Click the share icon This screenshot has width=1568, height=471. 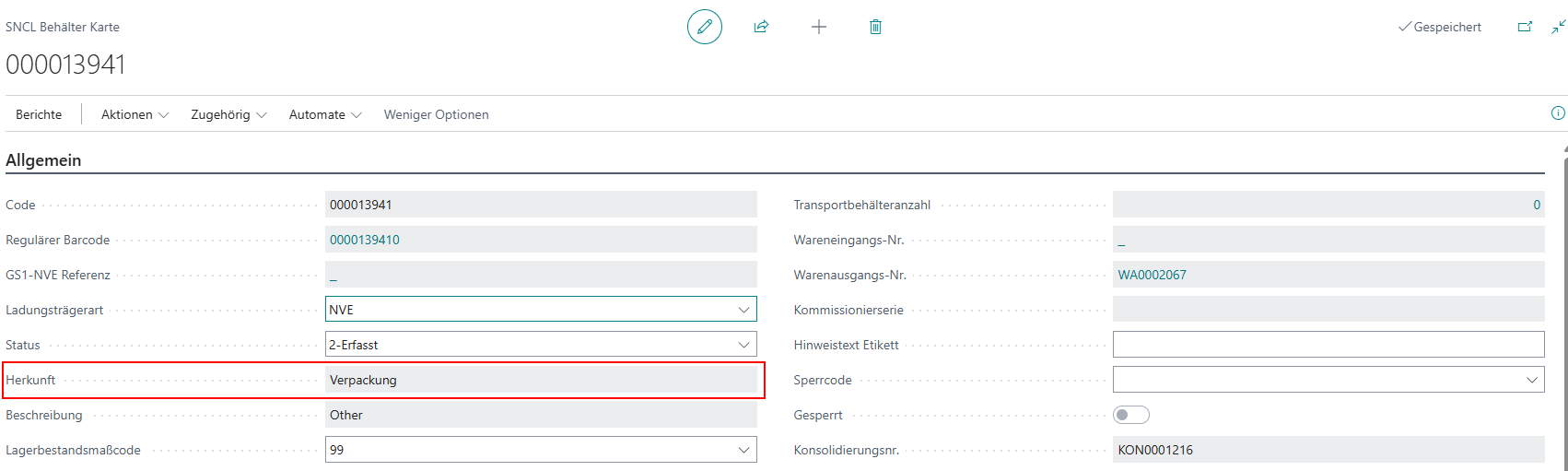pyautogui.click(x=761, y=27)
